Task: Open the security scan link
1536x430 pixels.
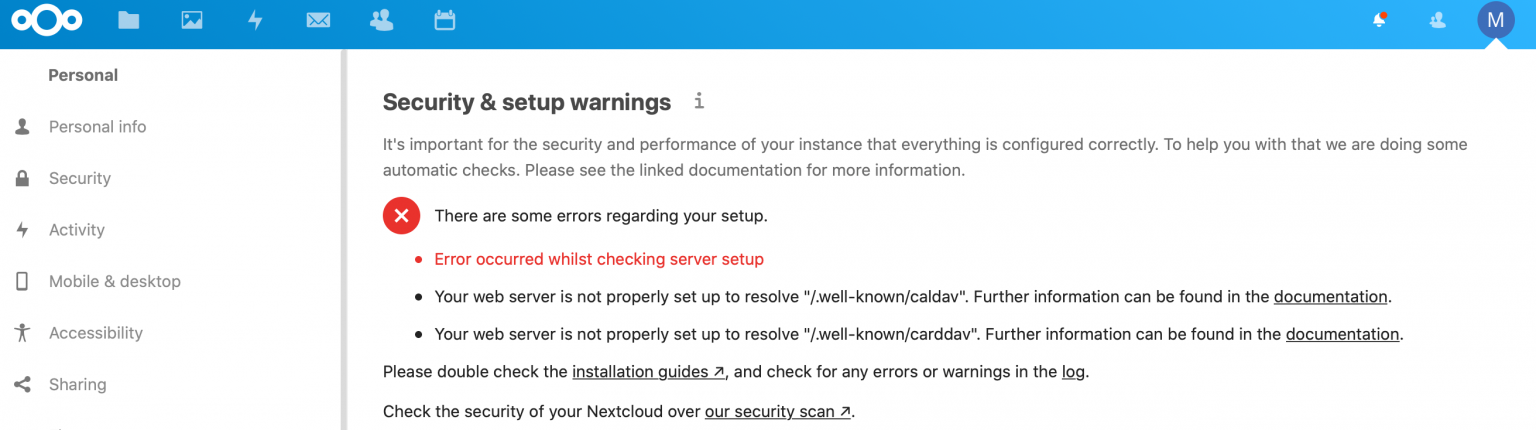Action: click(x=778, y=411)
